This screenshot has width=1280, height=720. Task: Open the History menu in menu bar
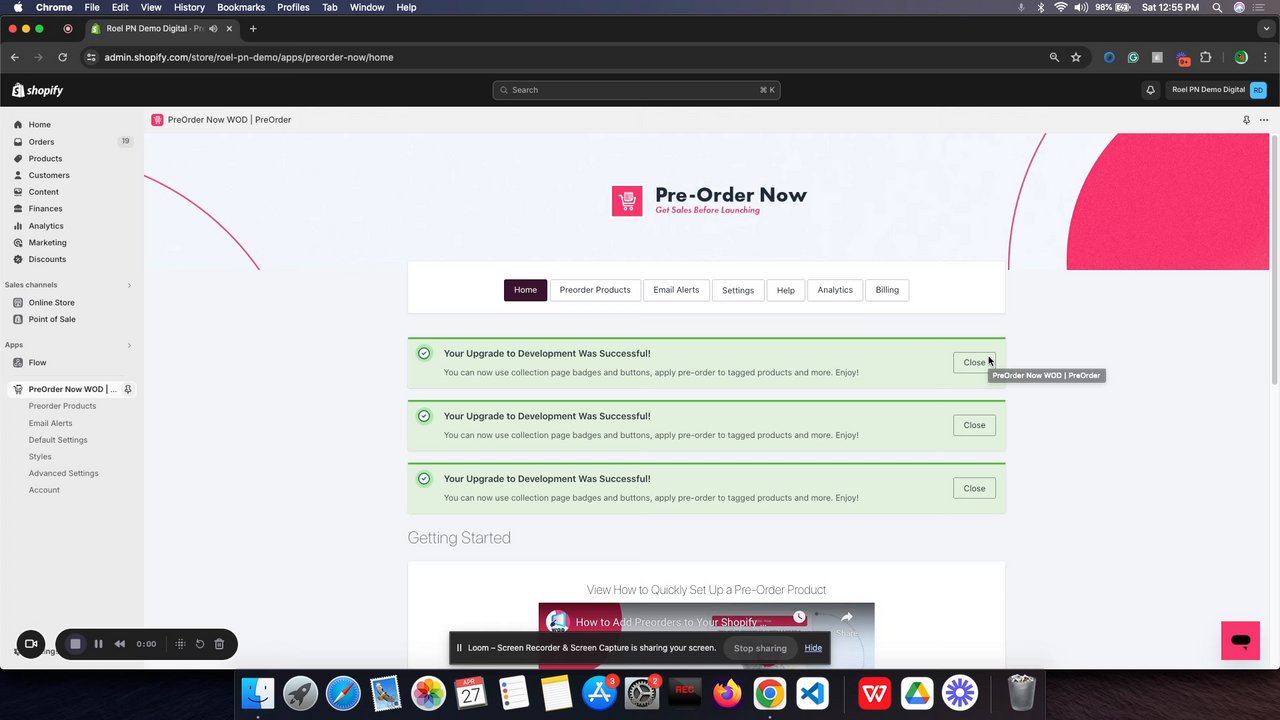click(189, 7)
